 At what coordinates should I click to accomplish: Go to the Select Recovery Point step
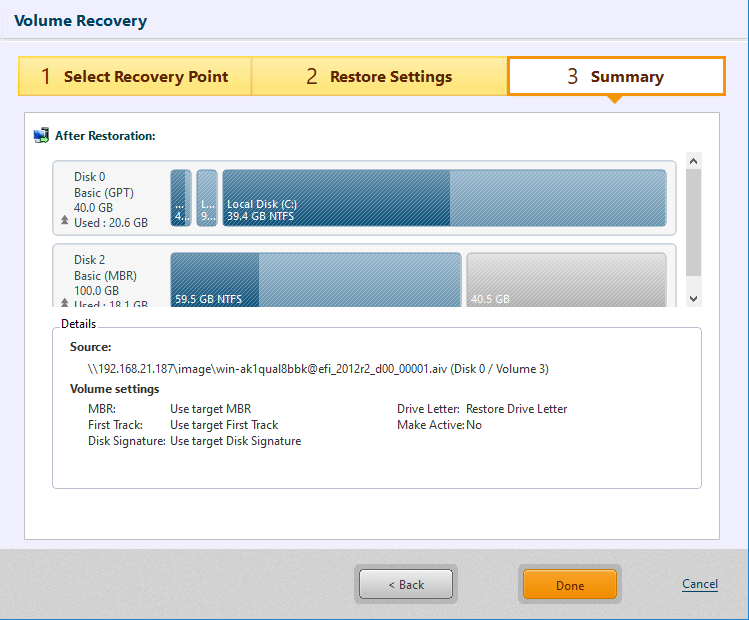pyautogui.click(x=135, y=77)
